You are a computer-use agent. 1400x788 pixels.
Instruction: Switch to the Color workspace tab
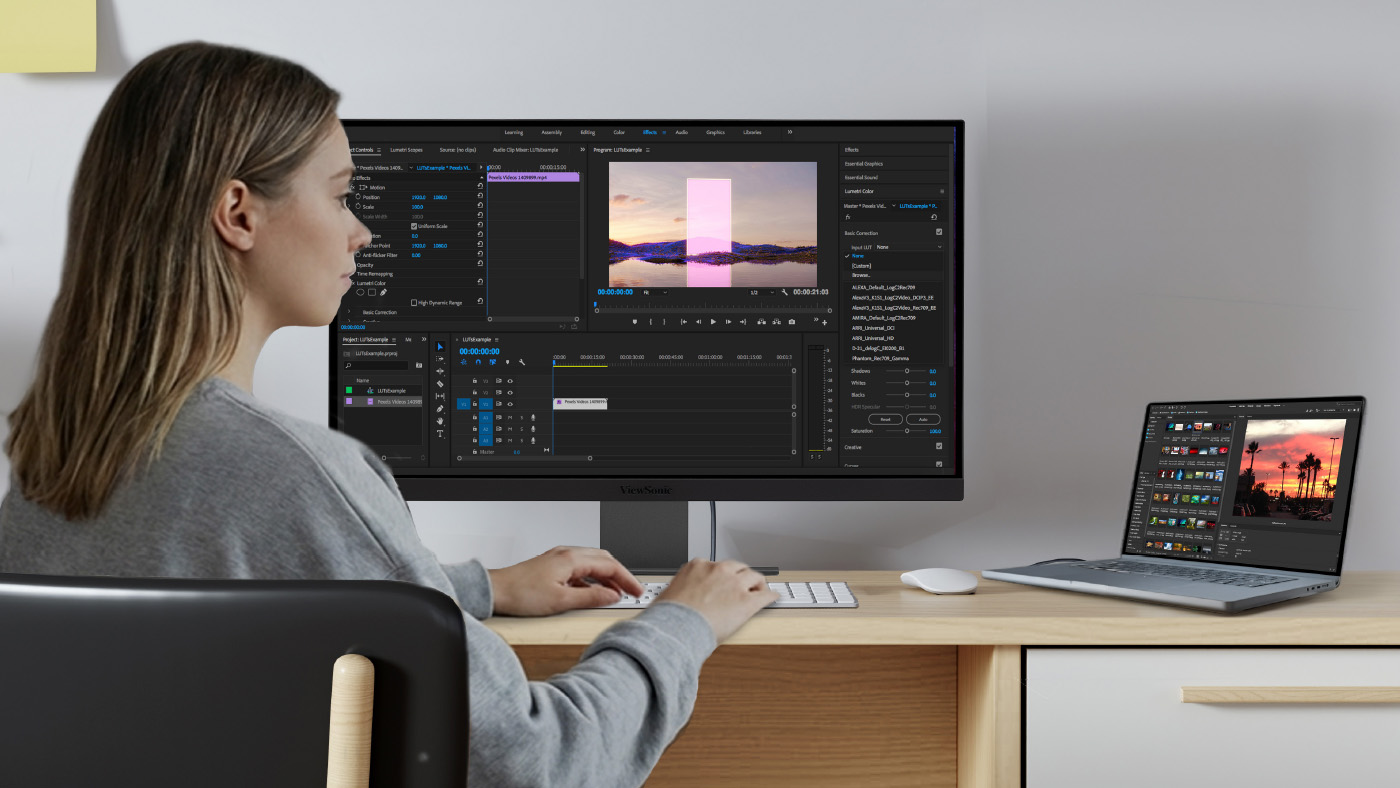619,132
